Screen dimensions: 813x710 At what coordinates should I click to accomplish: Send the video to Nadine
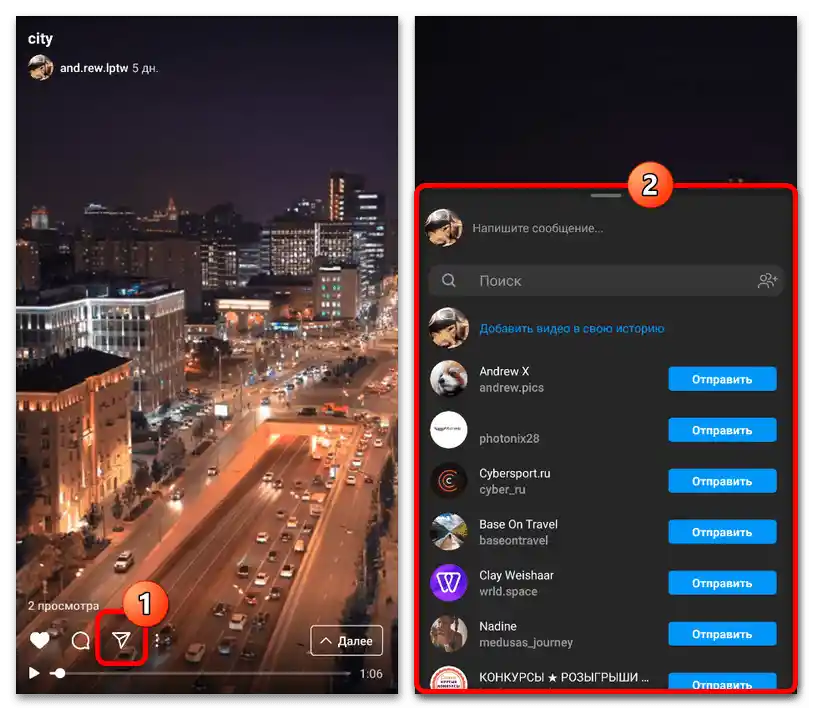click(x=722, y=634)
